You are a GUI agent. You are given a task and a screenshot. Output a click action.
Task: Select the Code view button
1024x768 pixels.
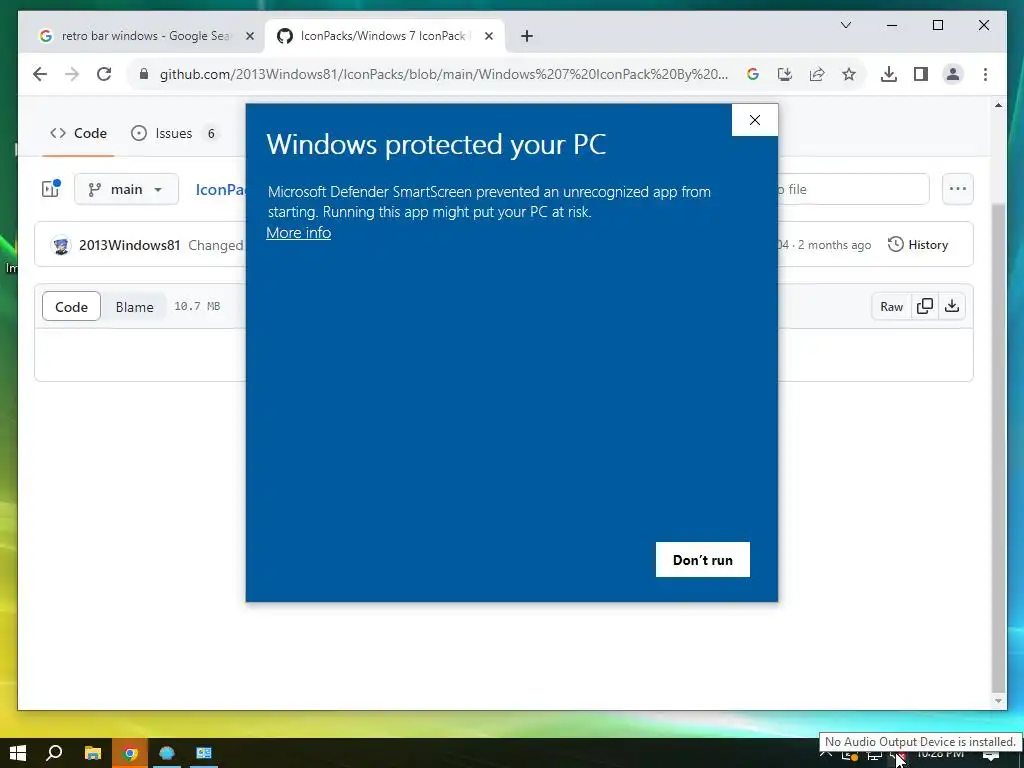coord(71,306)
